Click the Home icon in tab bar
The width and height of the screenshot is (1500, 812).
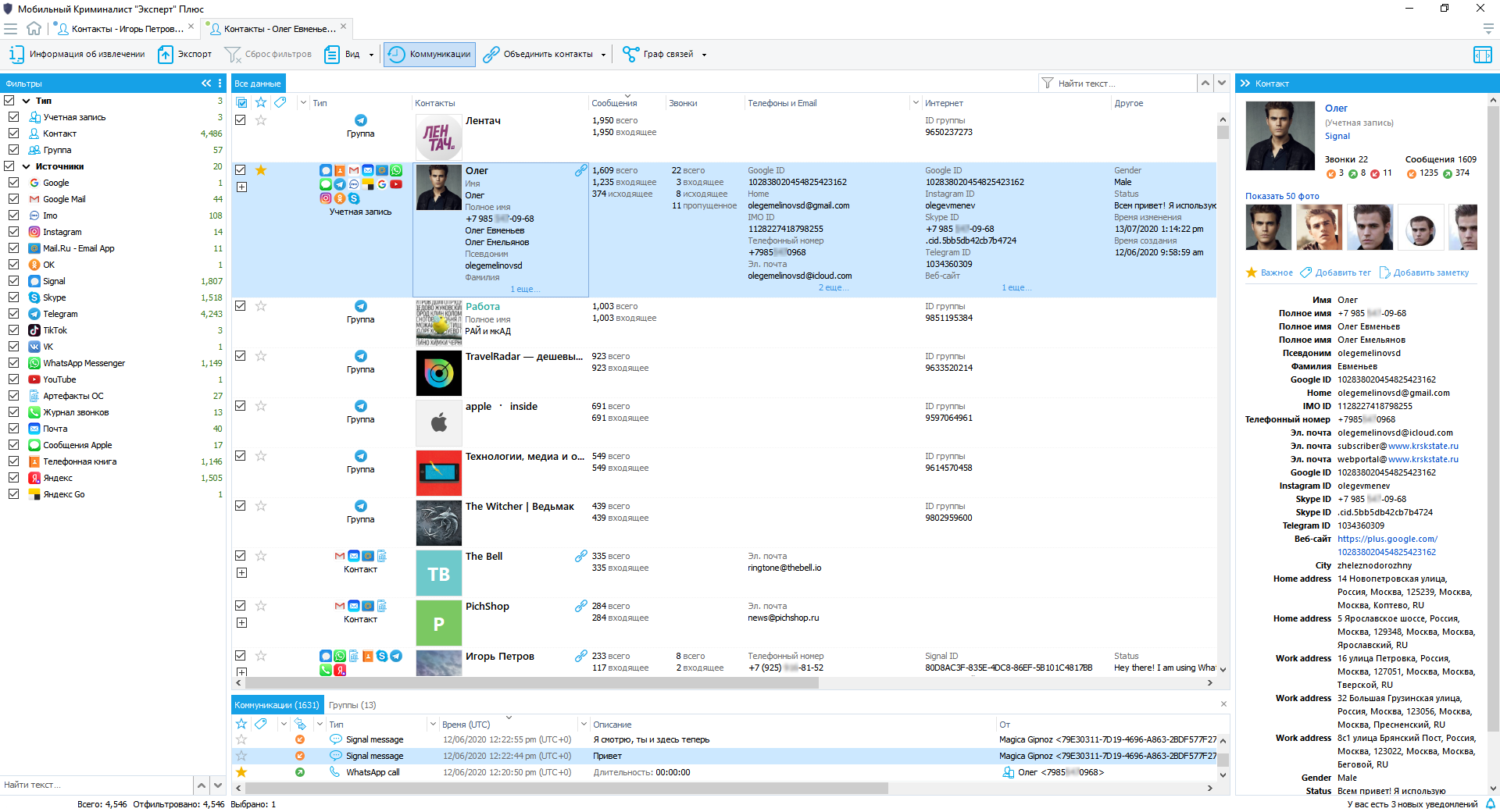34,29
